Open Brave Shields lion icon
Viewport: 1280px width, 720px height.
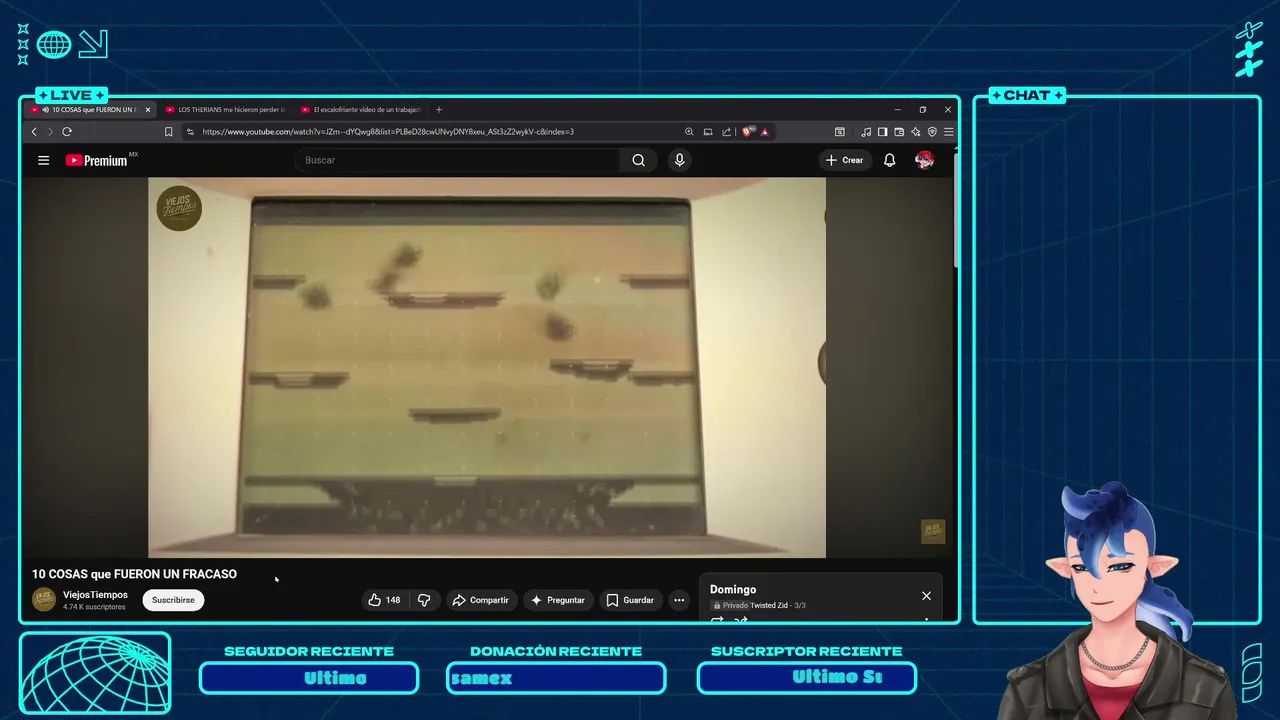(748, 132)
